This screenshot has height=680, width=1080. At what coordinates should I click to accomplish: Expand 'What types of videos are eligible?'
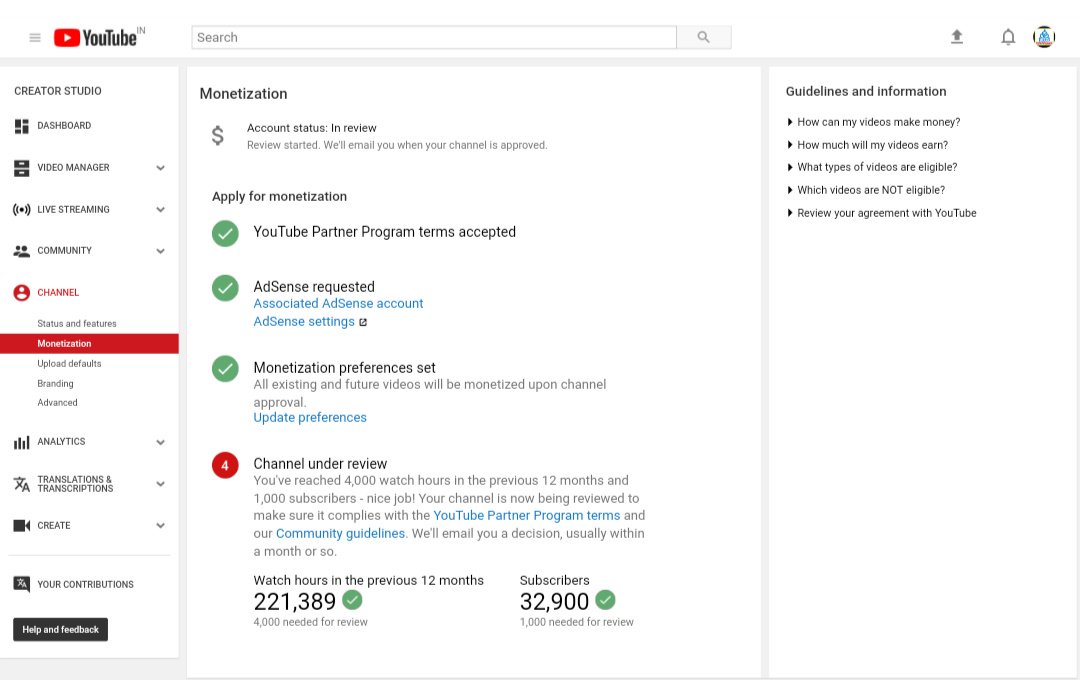click(872, 167)
